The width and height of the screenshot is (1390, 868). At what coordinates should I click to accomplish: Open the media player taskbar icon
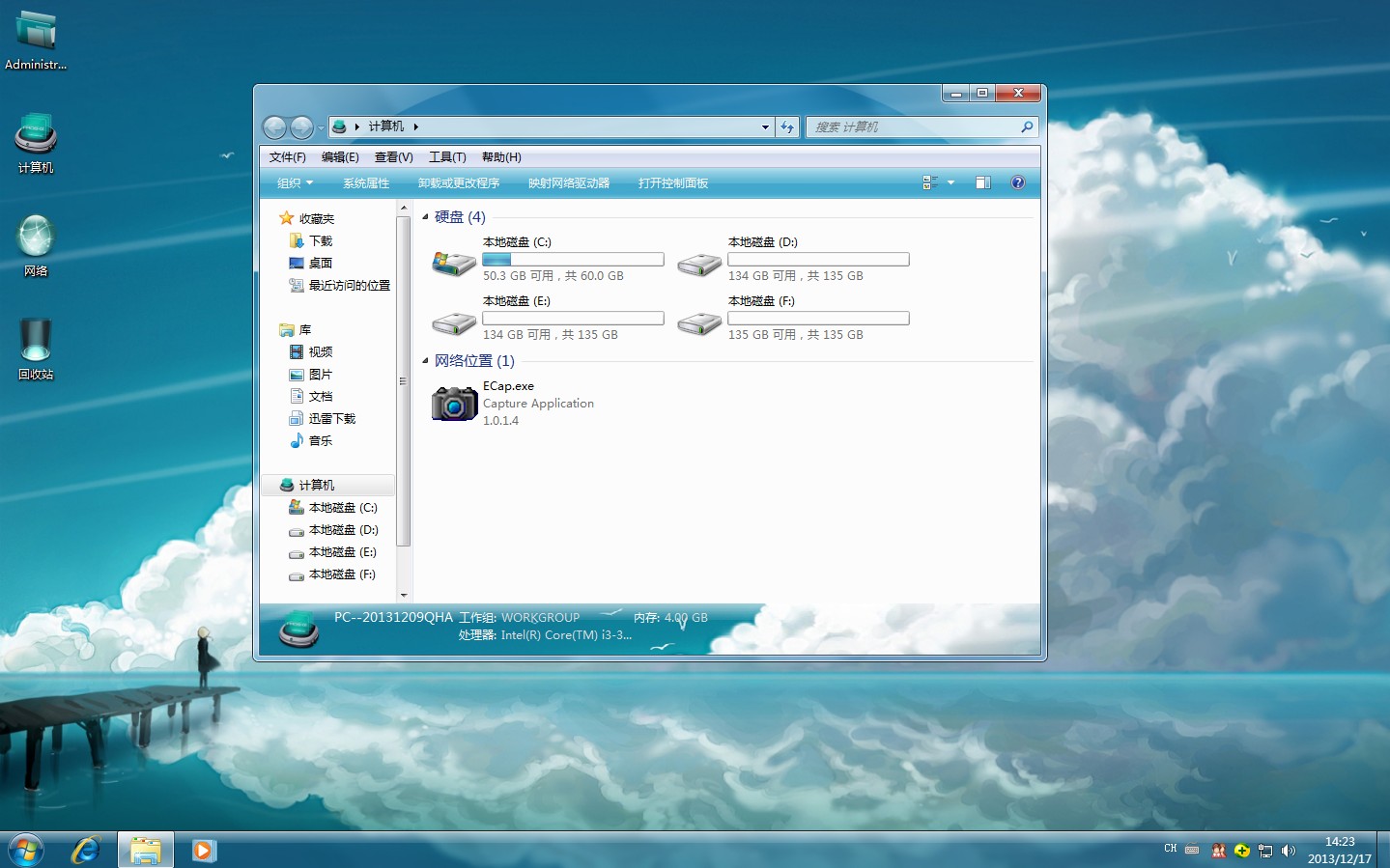click(203, 850)
